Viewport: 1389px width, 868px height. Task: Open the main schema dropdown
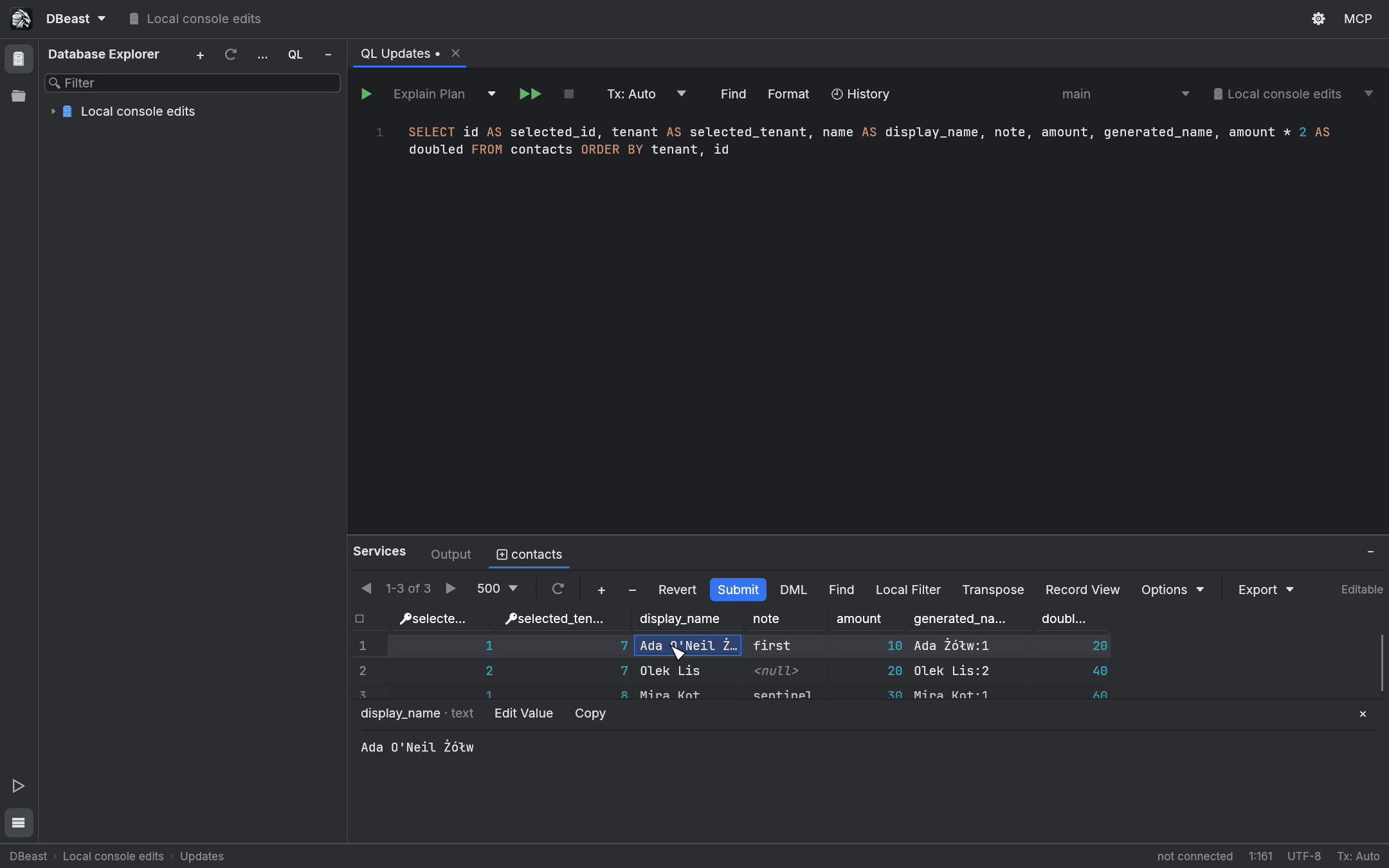[x=1125, y=94]
